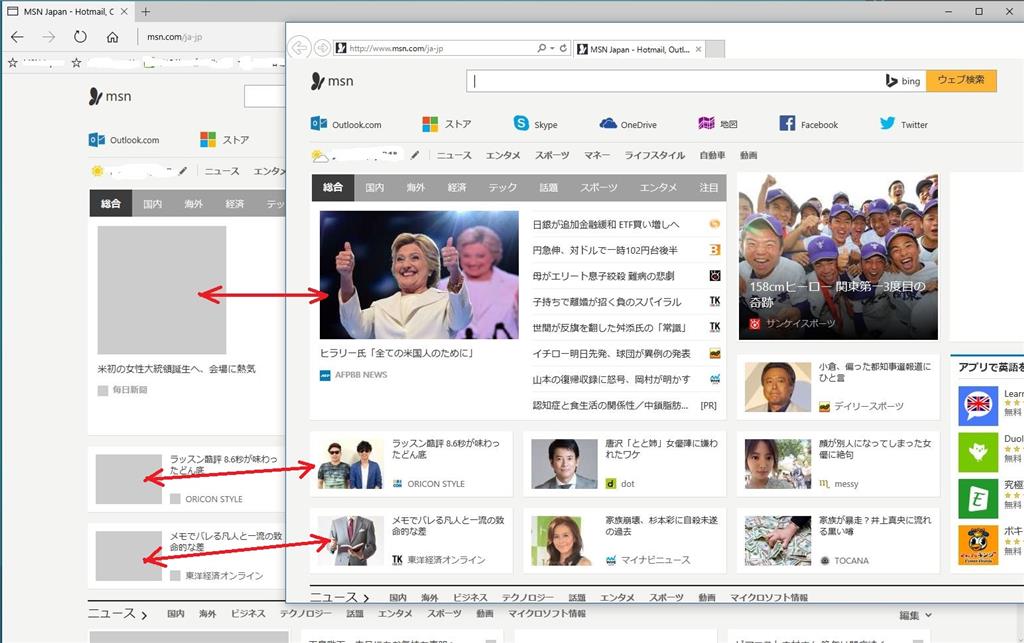Open 動画 in IE top navigation
The height and width of the screenshot is (643, 1024).
[x=748, y=155]
